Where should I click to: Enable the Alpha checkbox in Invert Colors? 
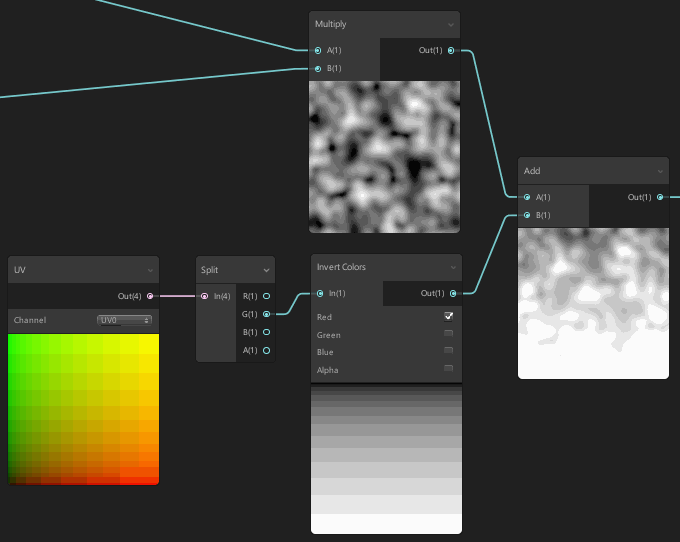tap(448, 369)
